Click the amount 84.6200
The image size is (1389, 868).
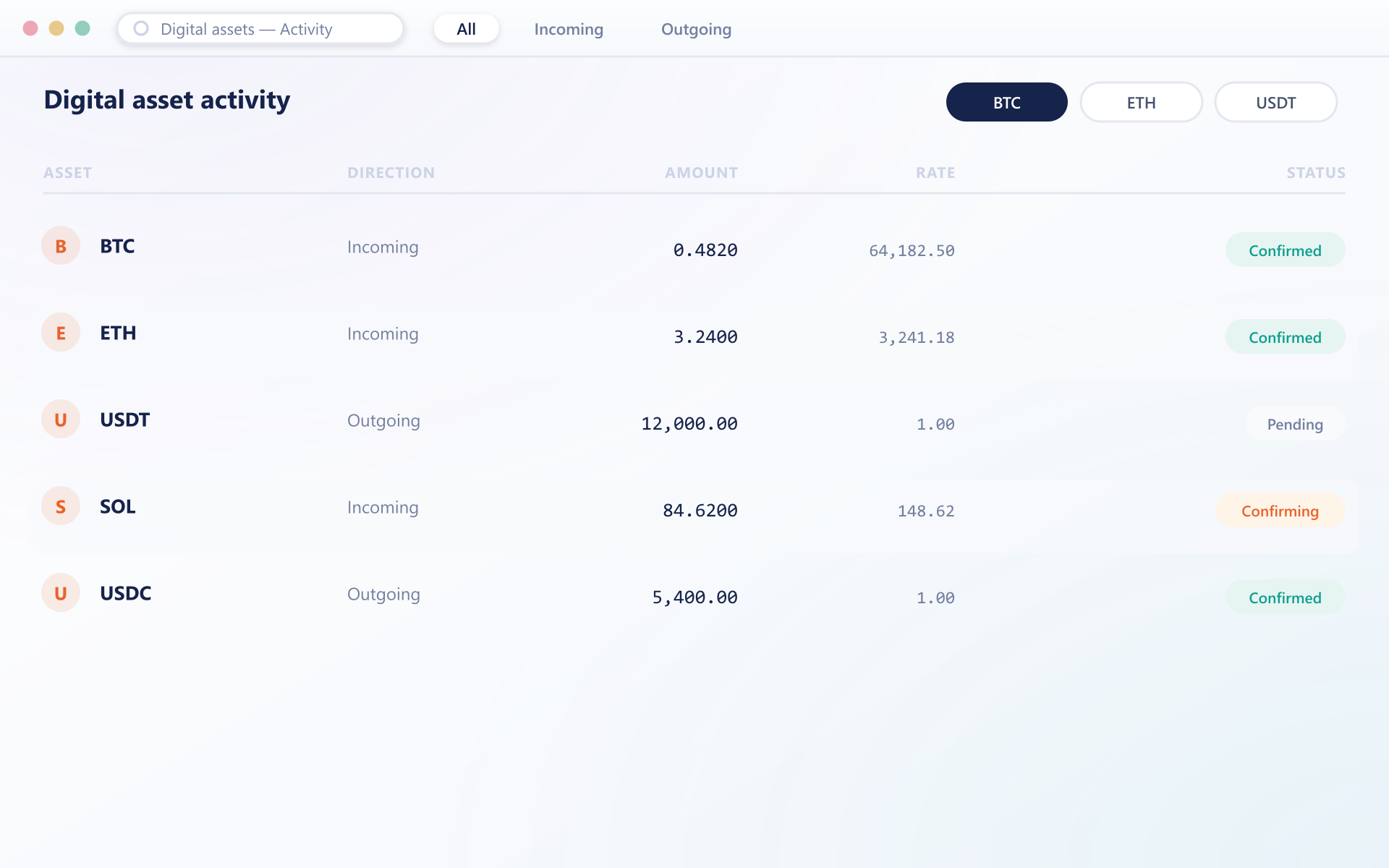700,511
